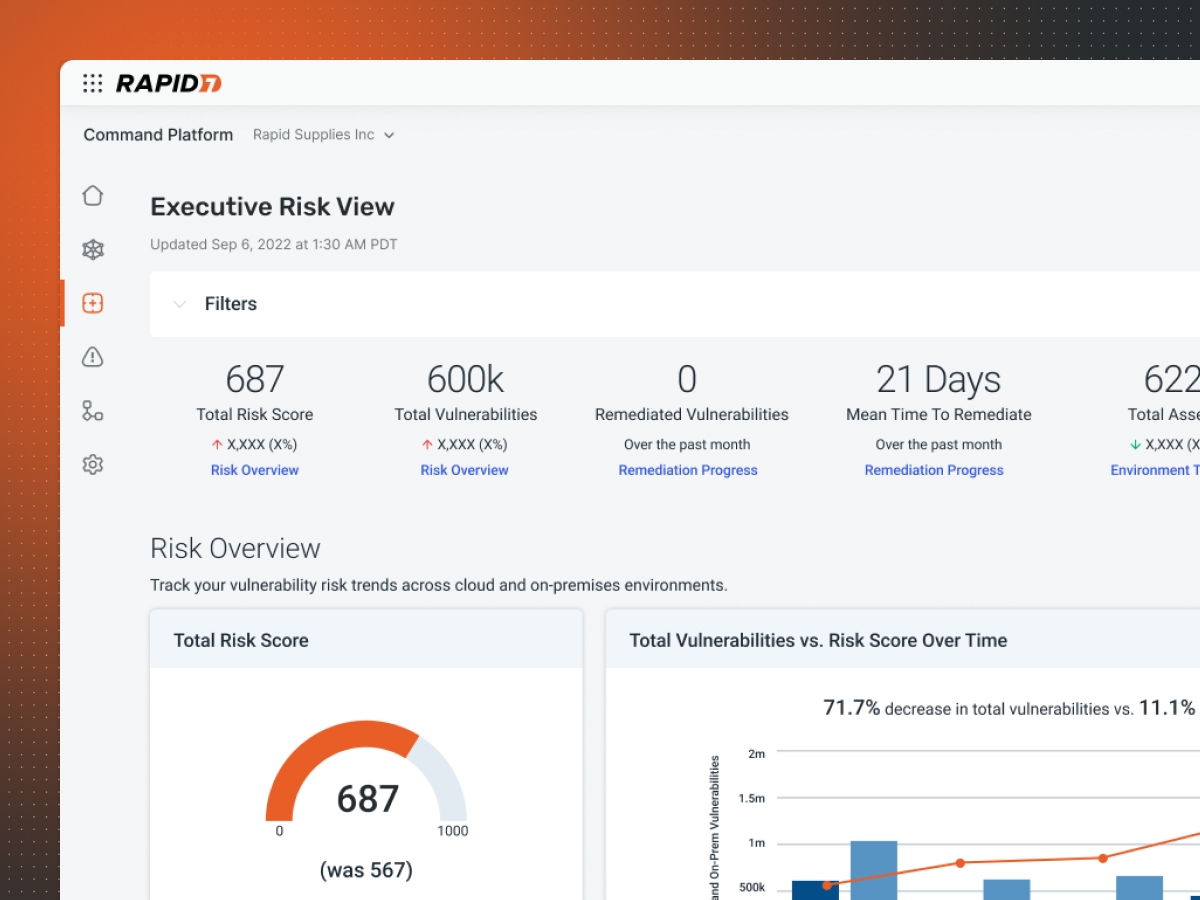Image resolution: width=1200 pixels, height=900 pixels.
Task: Click the active orange dashboard sidebar icon
Action: pos(92,303)
